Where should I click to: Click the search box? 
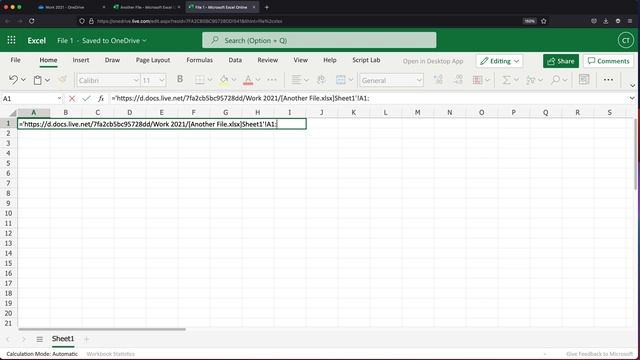(319, 40)
